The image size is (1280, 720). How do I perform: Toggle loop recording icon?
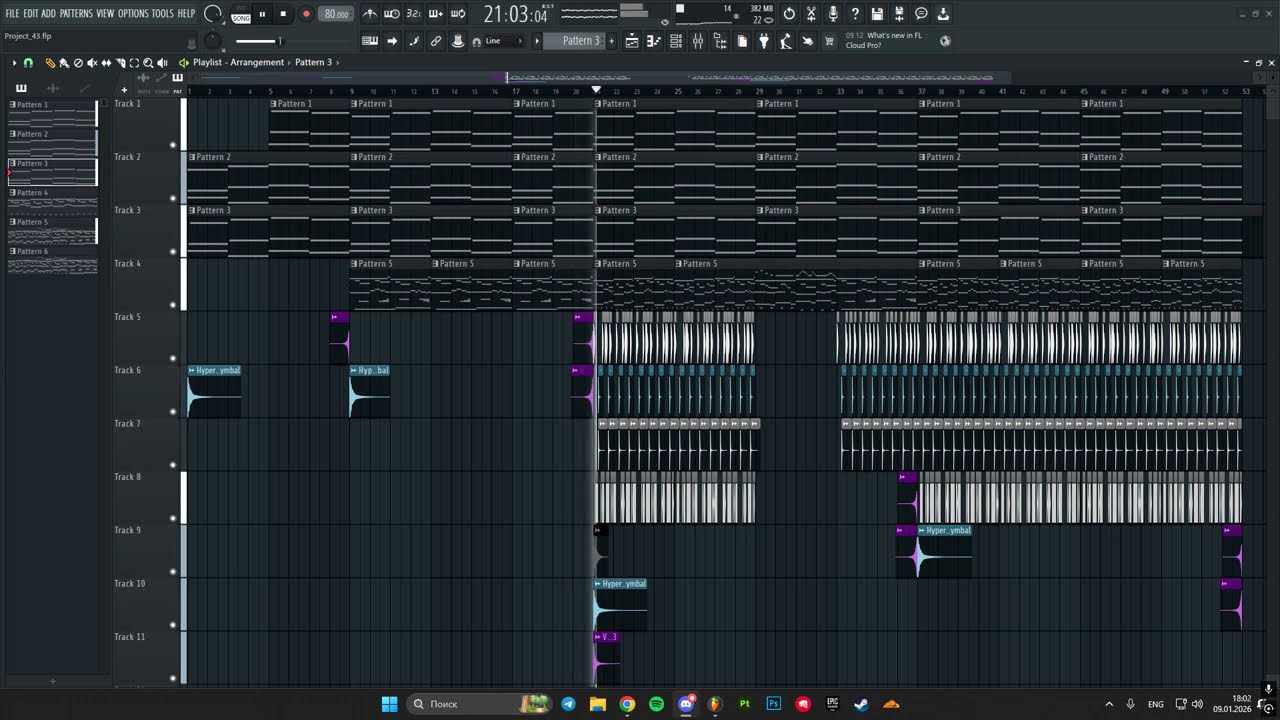point(458,14)
